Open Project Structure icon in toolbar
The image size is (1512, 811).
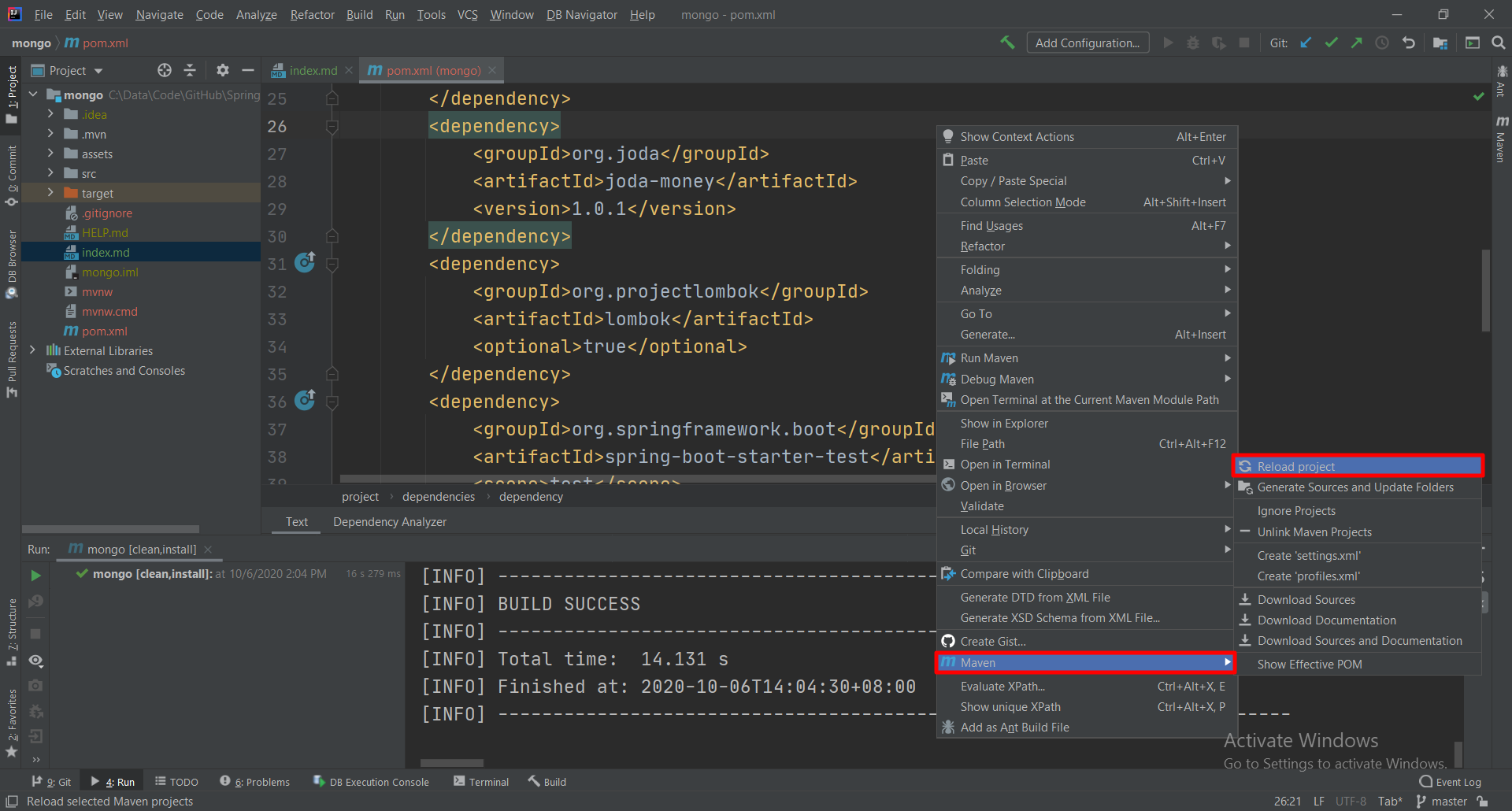pos(1440,43)
